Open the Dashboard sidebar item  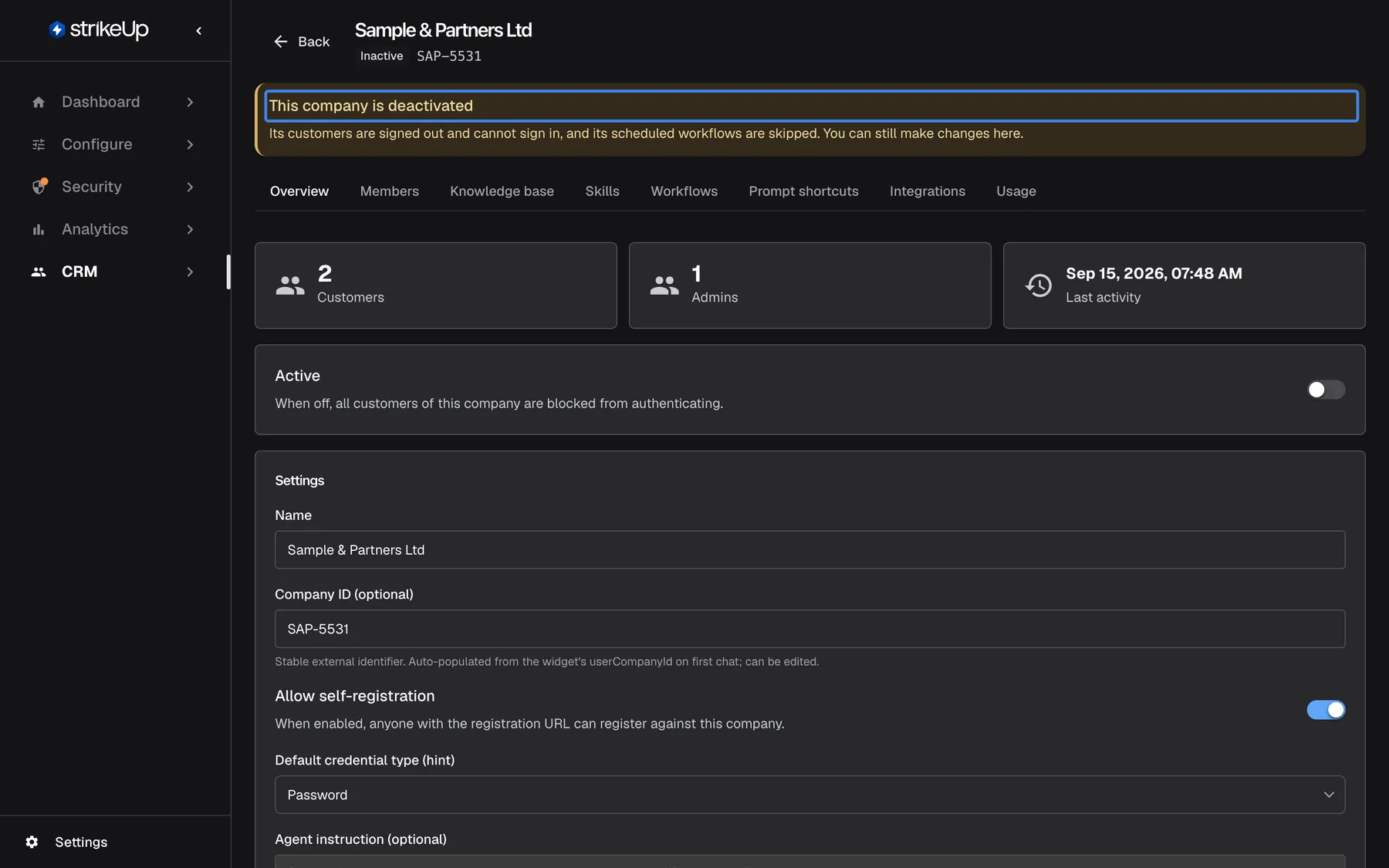[x=114, y=102]
